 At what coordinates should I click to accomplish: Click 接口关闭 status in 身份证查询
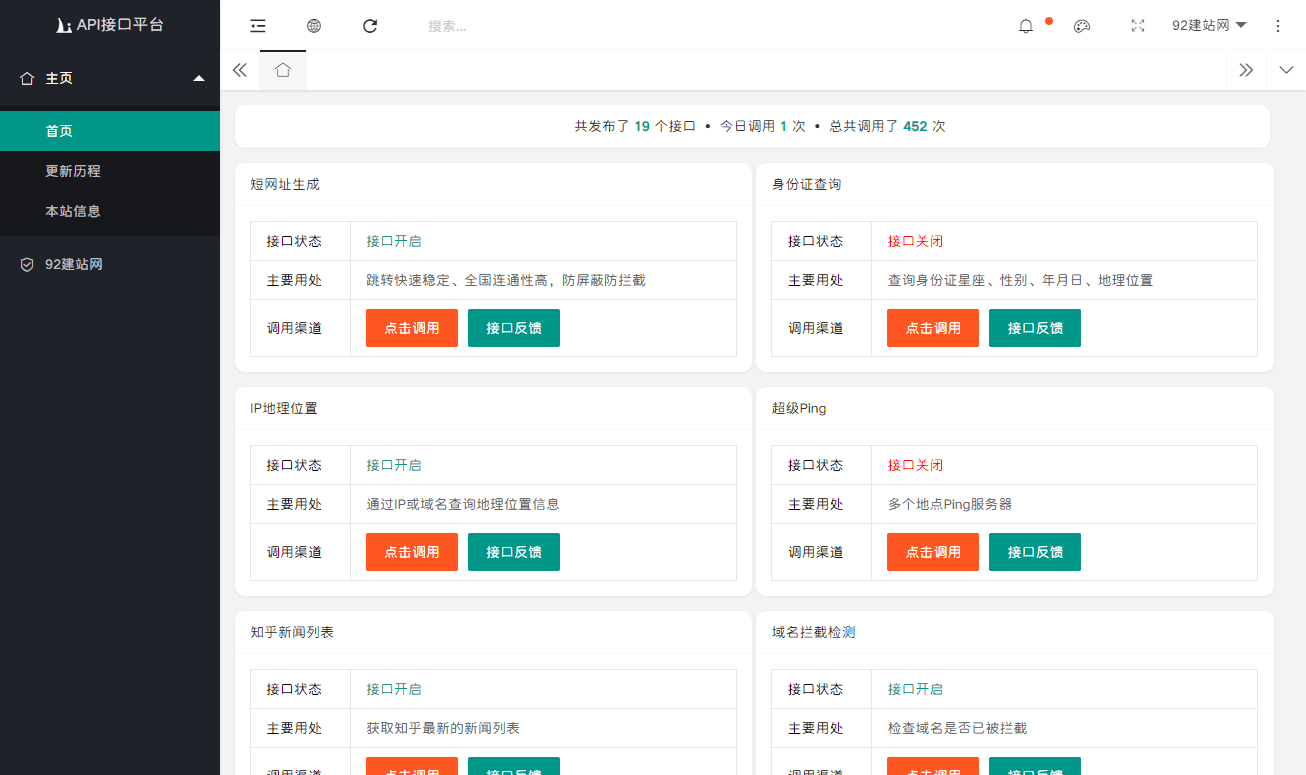(x=915, y=241)
